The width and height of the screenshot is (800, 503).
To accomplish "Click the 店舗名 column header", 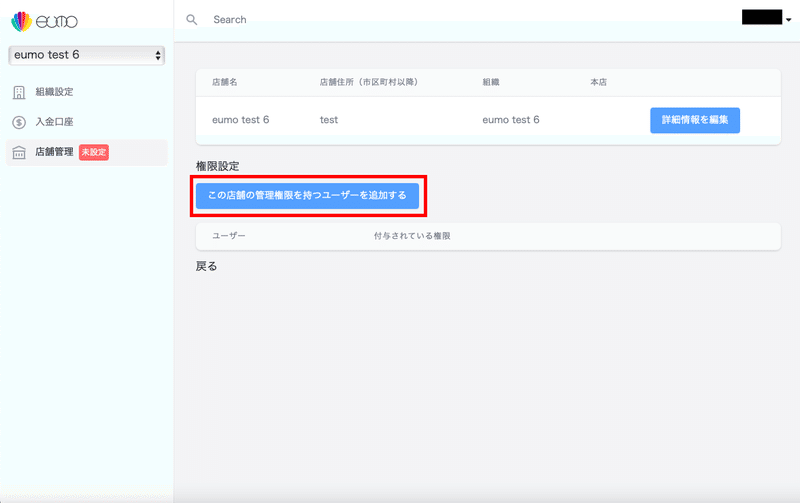I will click(224, 82).
